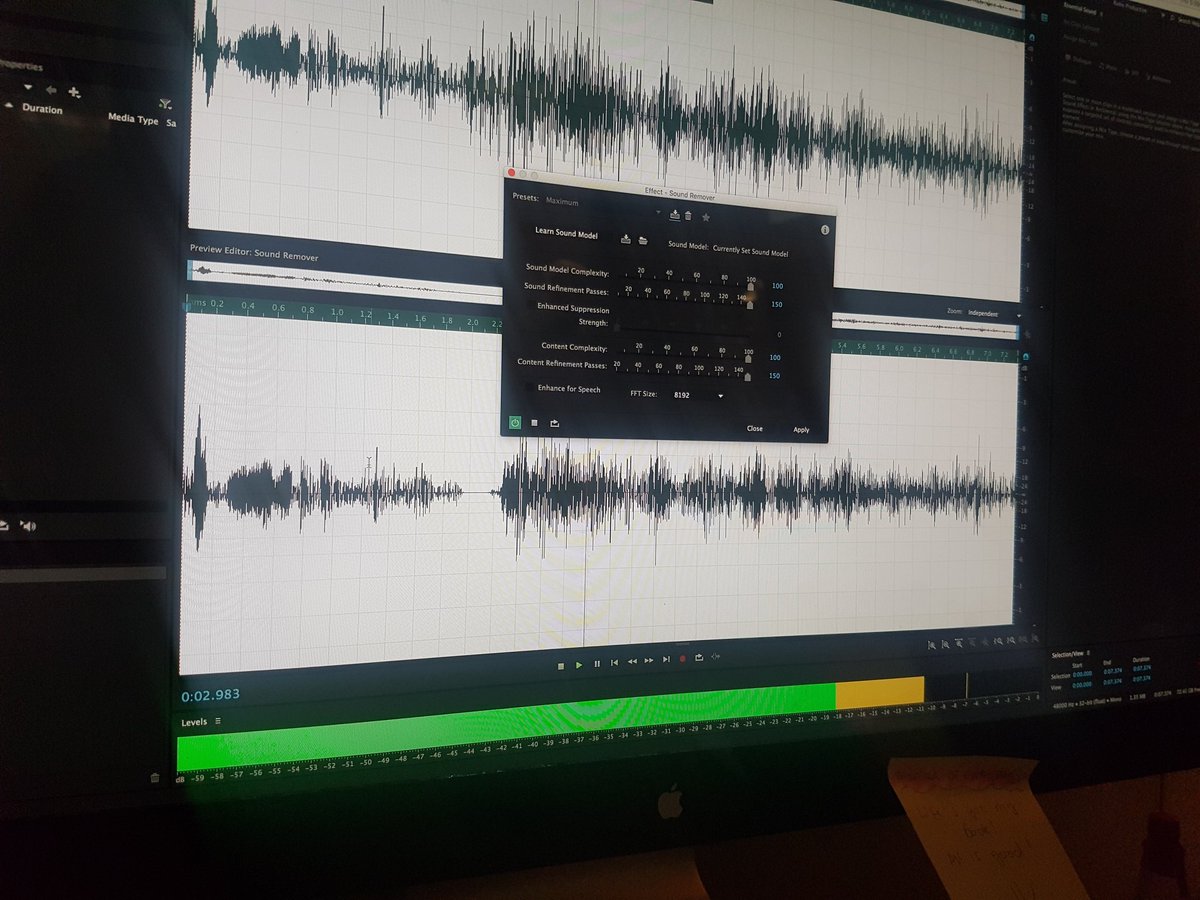Click the Files panel left arrow icon
This screenshot has height=900, width=1200.
(50, 90)
